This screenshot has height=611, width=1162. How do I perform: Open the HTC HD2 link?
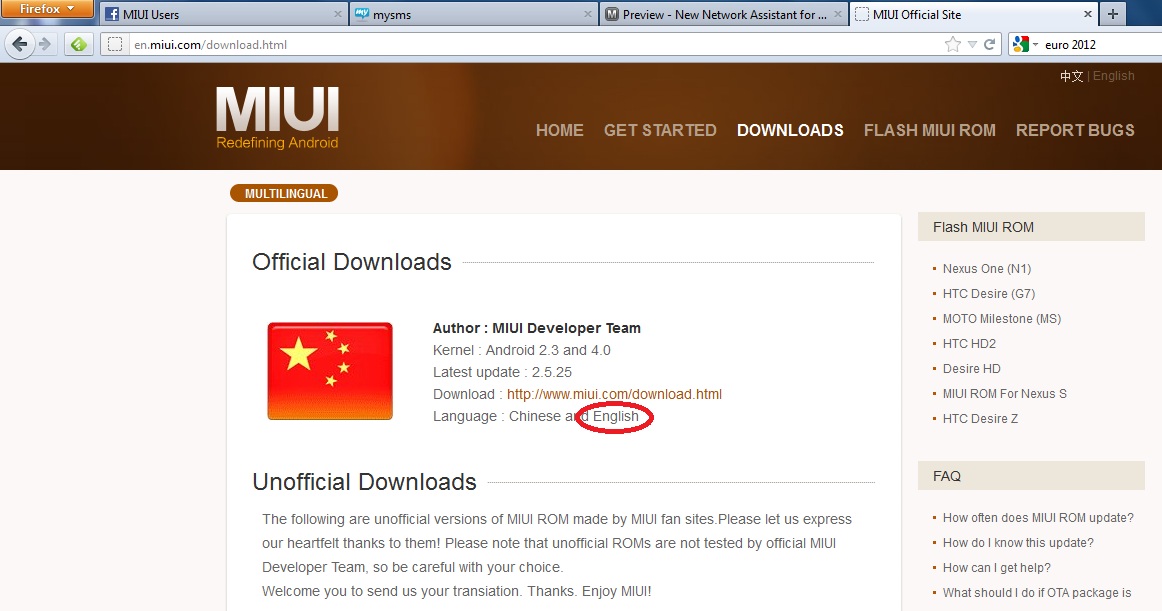click(x=969, y=344)
